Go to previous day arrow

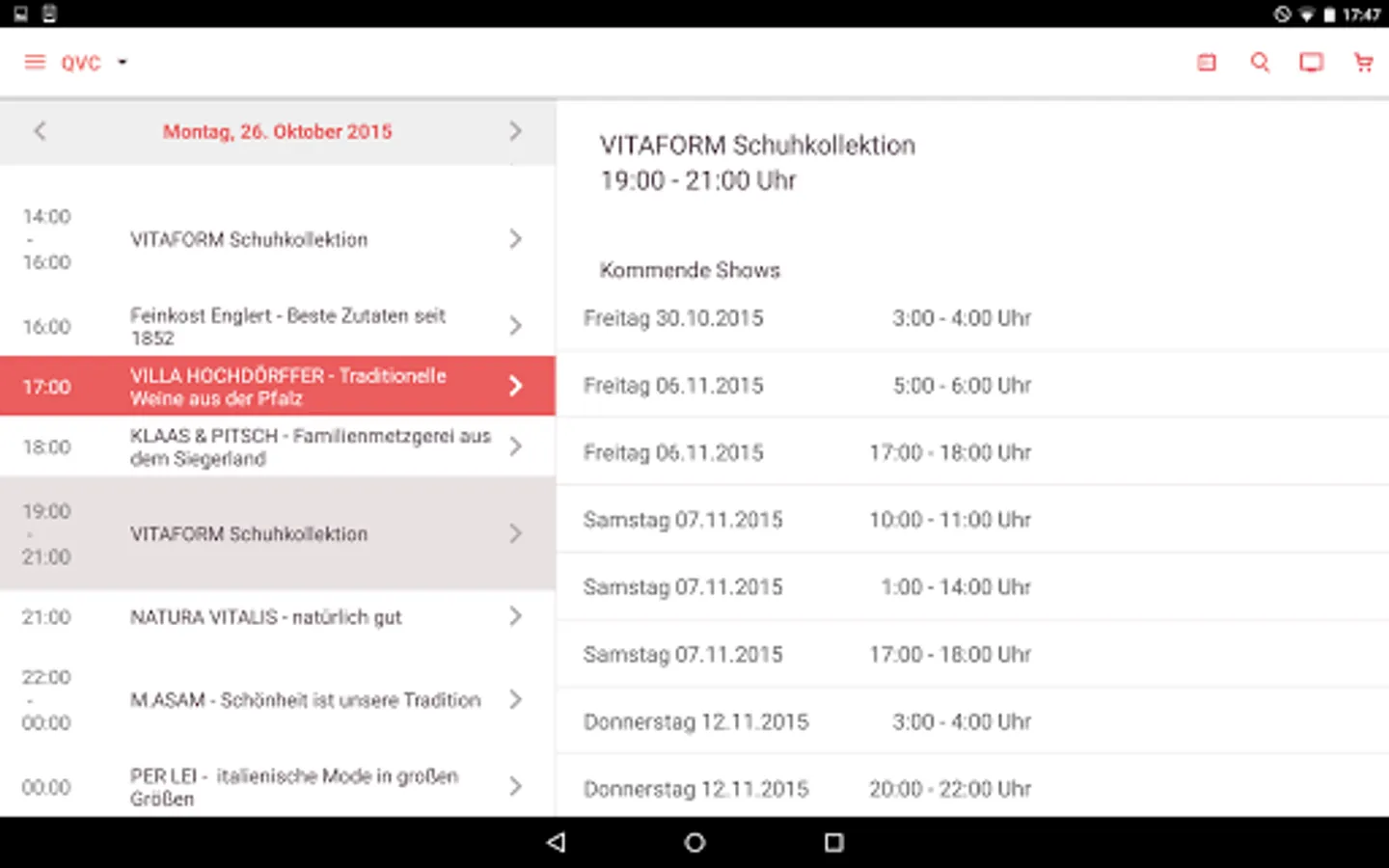tap(40, 131)
